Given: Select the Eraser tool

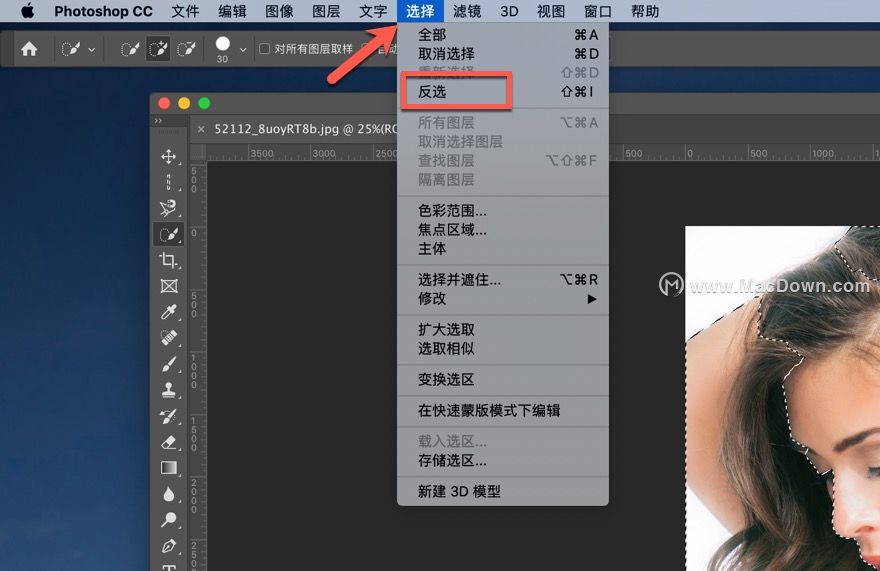Looking at the screenshot, I should [168, 442].
